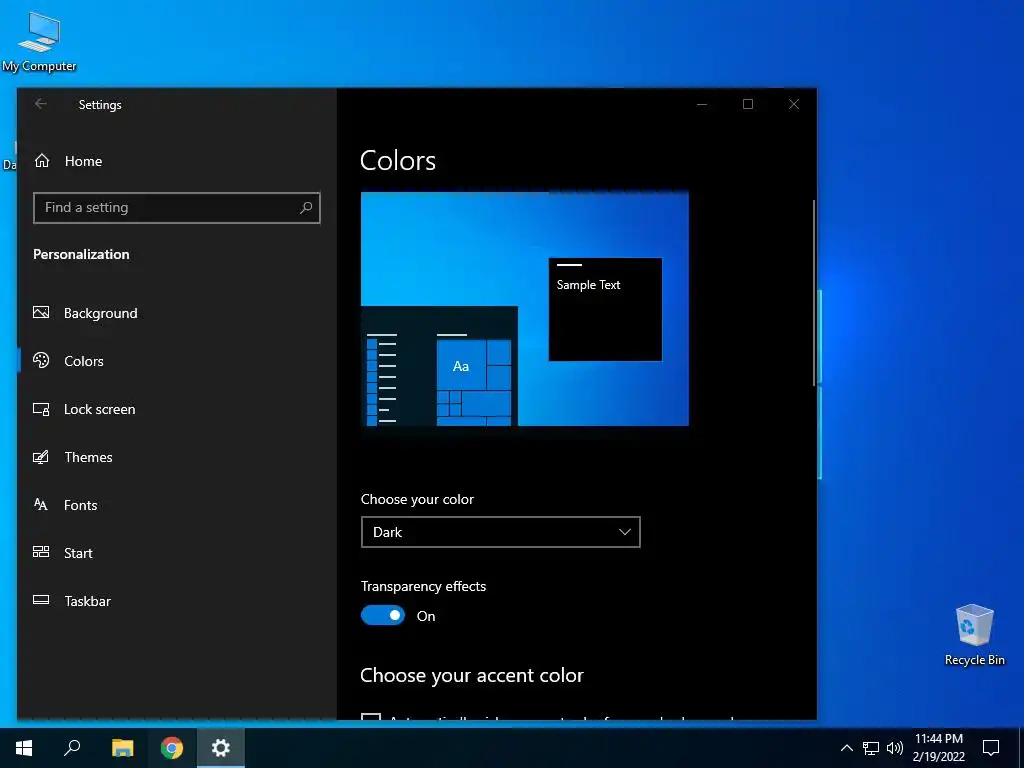
Task: Select the My Computer desktop icon
Action: (39, 42)
